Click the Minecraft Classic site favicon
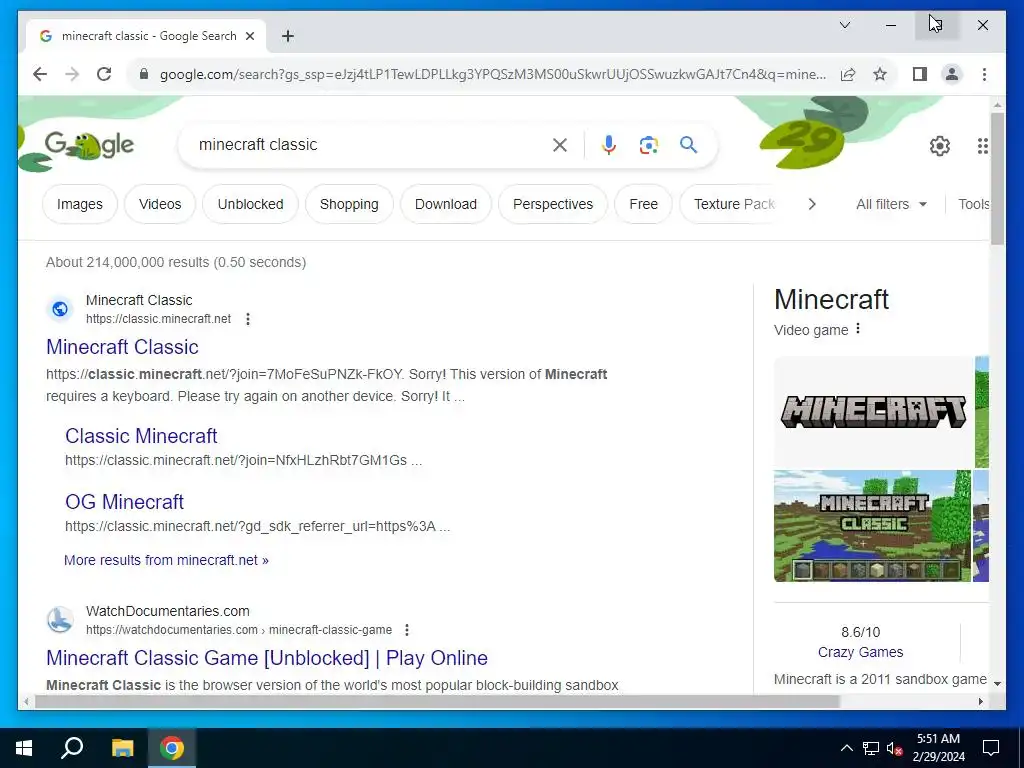 (x=60, y=309)
